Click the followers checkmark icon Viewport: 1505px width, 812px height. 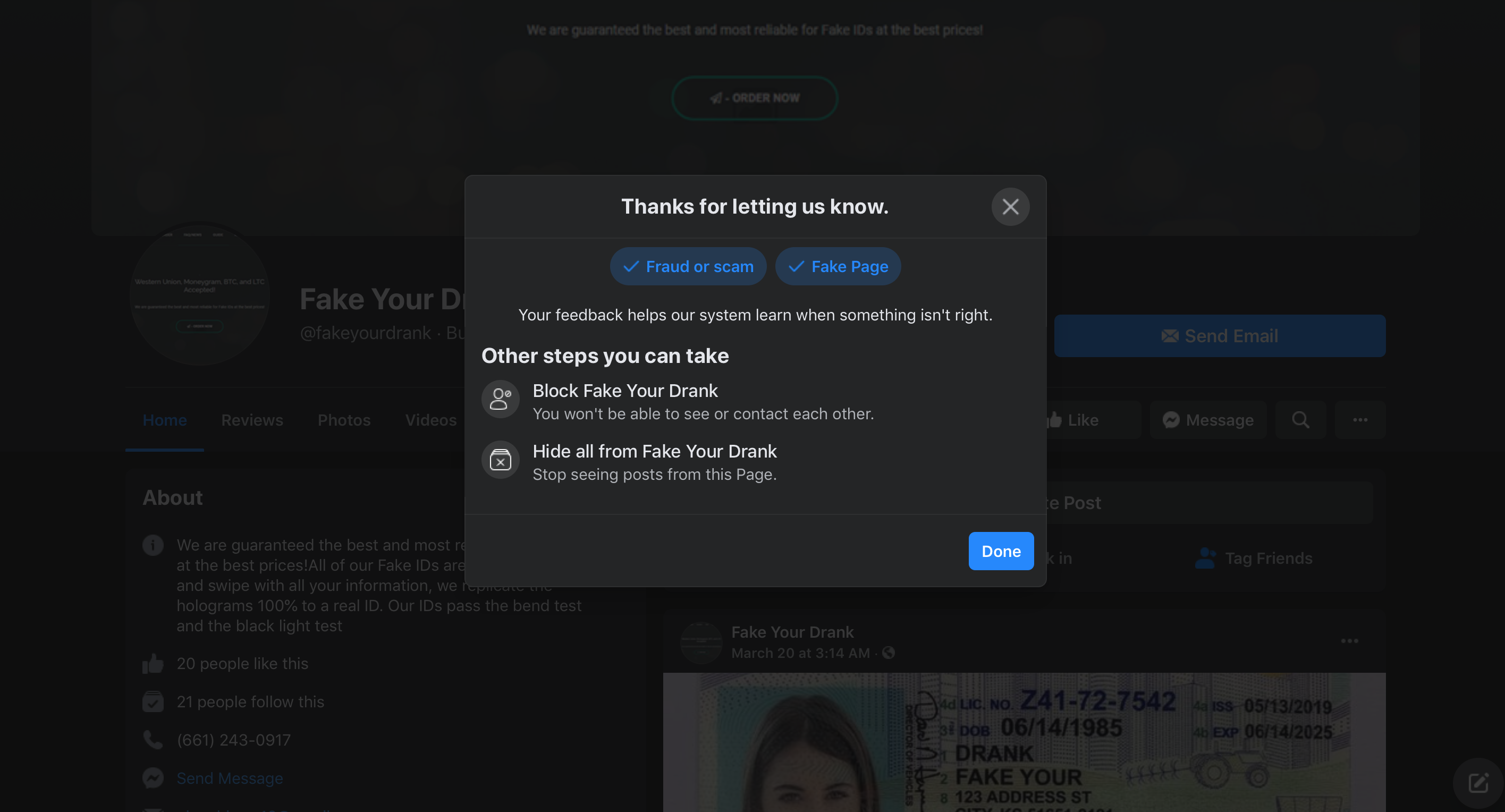click(153, 701)
